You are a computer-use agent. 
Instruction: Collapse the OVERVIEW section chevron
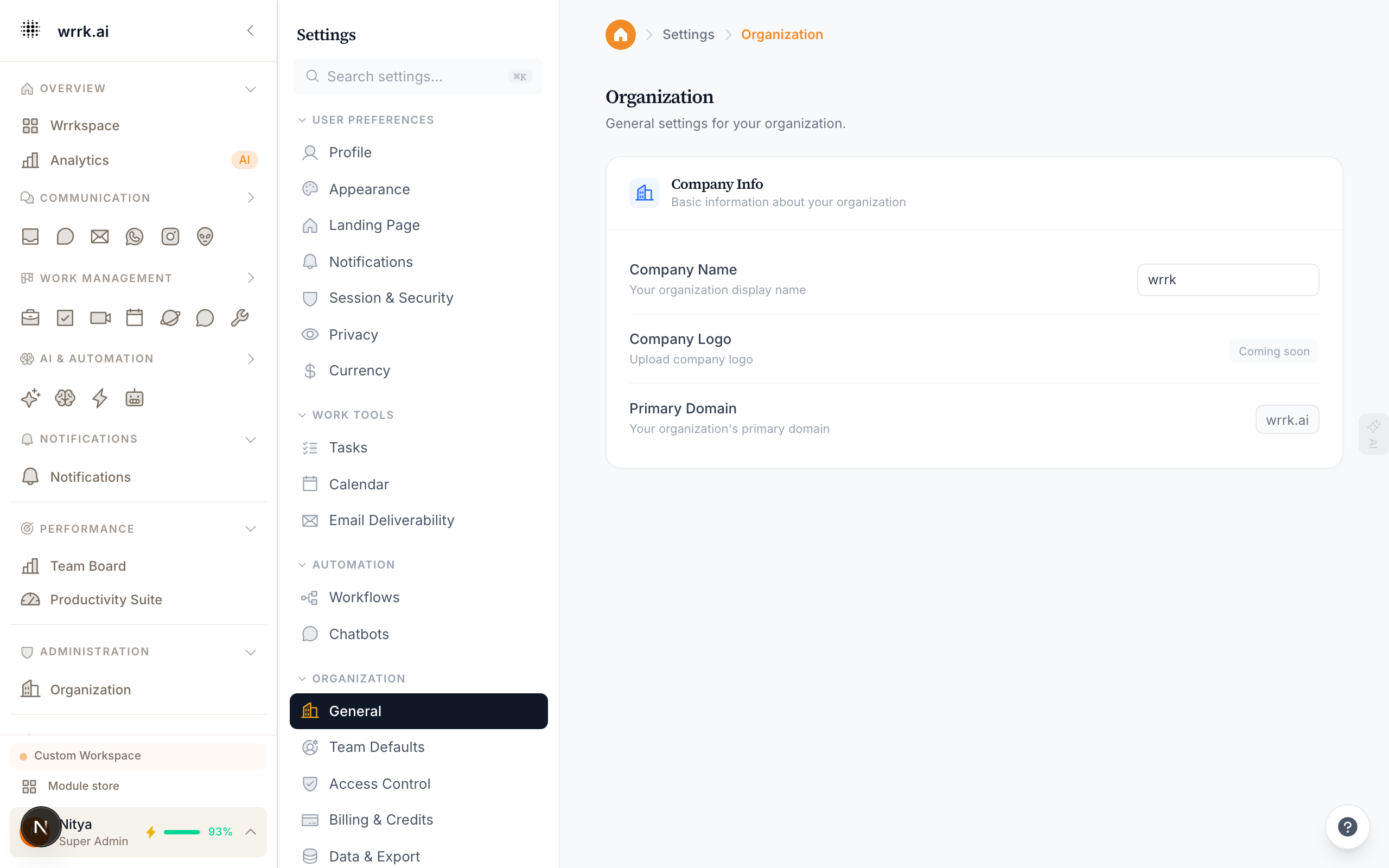(251, 89)
